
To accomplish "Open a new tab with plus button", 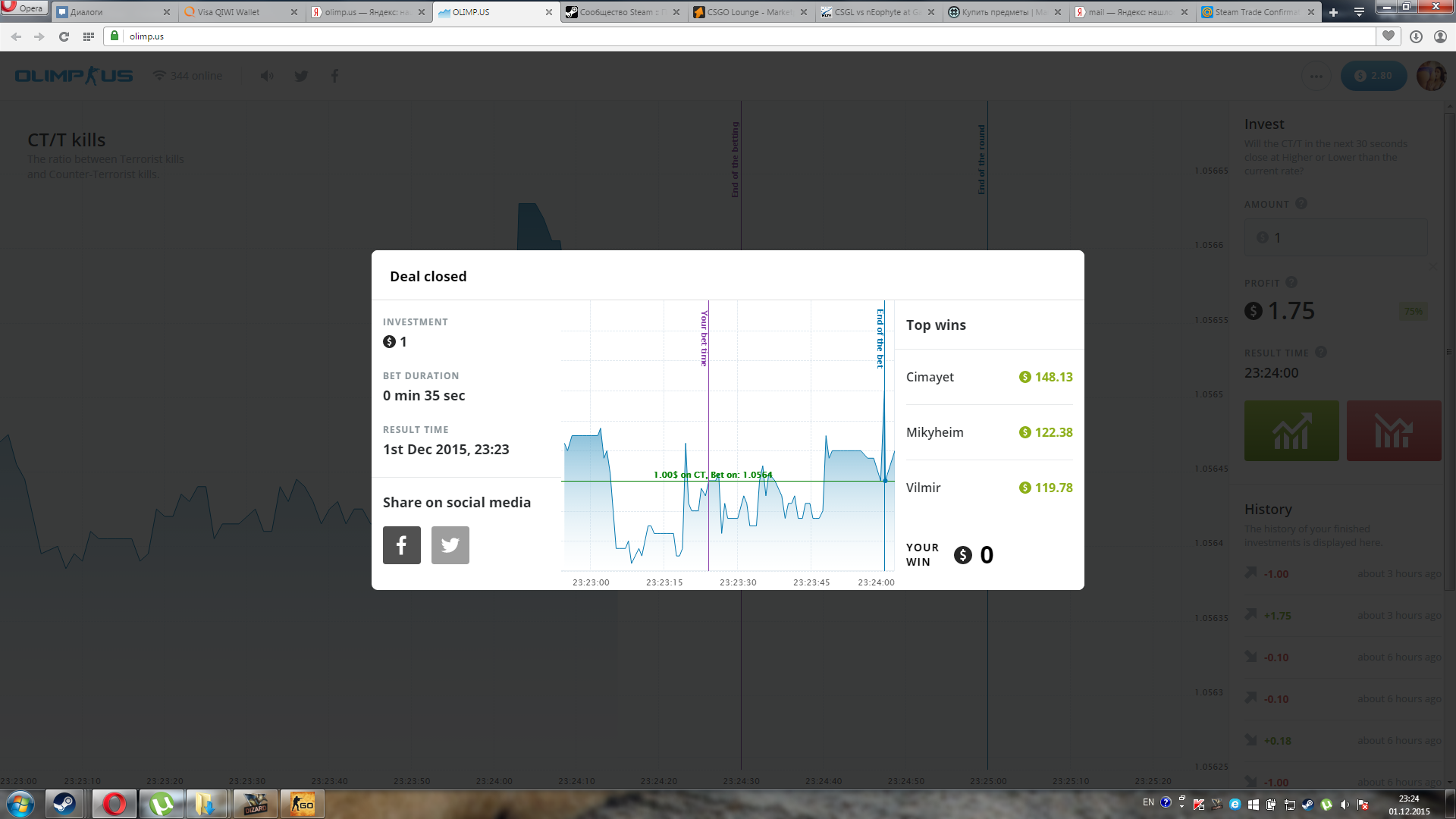I will 1333,12.
